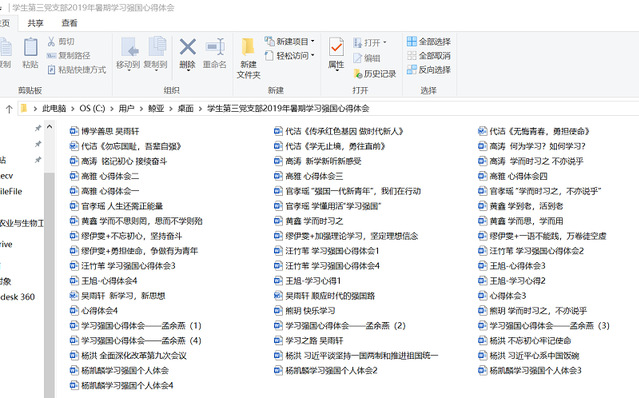Viewport: 639px width, 398px height.
Task: Select document icon for 高雅 心得体会二
Action: coord(74,176)
